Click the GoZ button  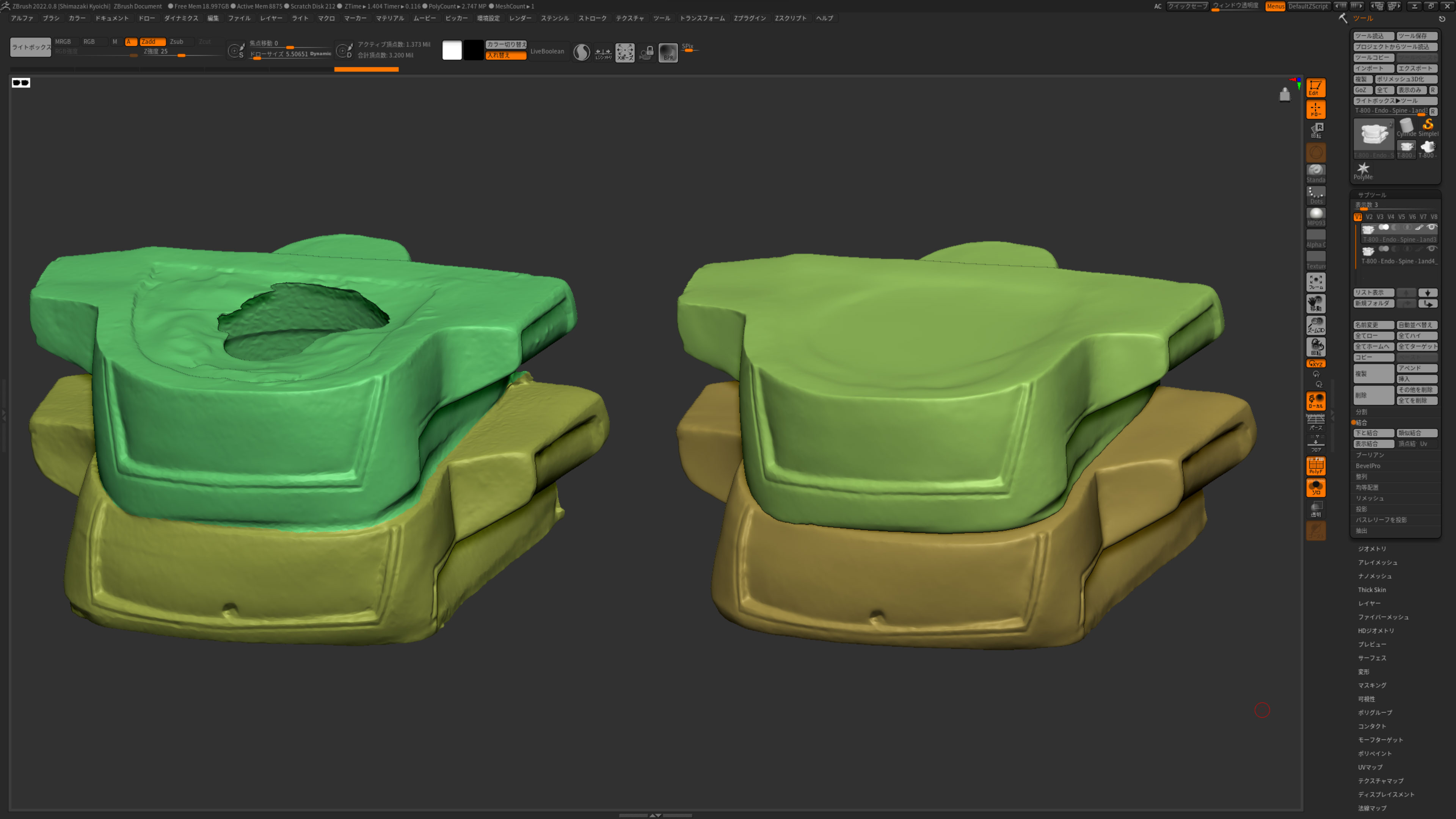click(1363, 91)
